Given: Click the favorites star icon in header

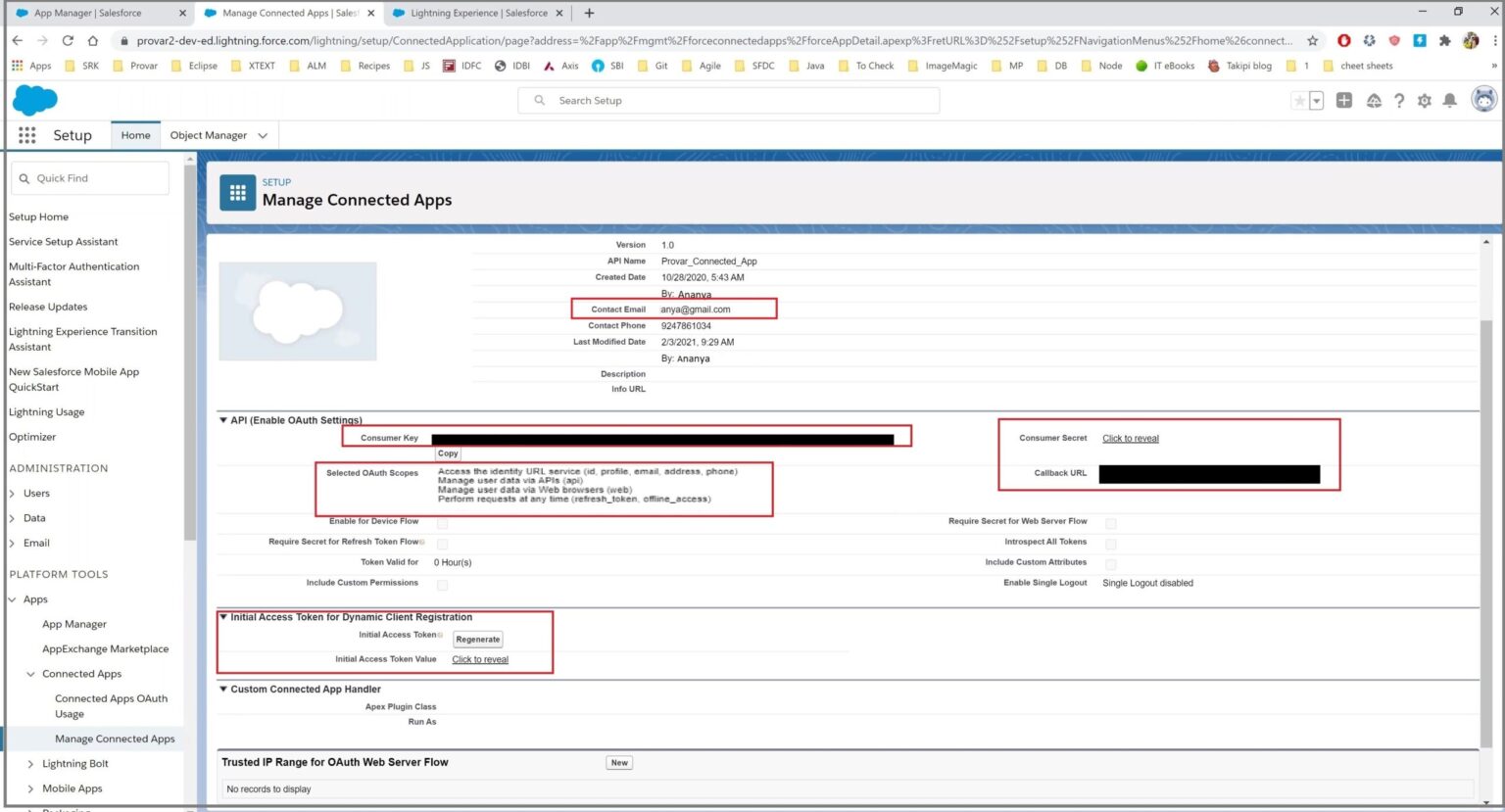Looking at the screenshot, I should [1300, 100].
